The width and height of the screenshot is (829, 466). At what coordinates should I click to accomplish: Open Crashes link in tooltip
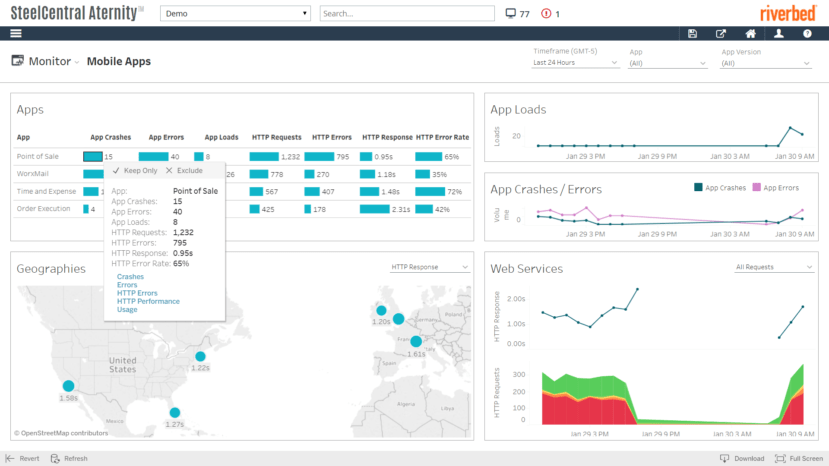pos(130,277)
